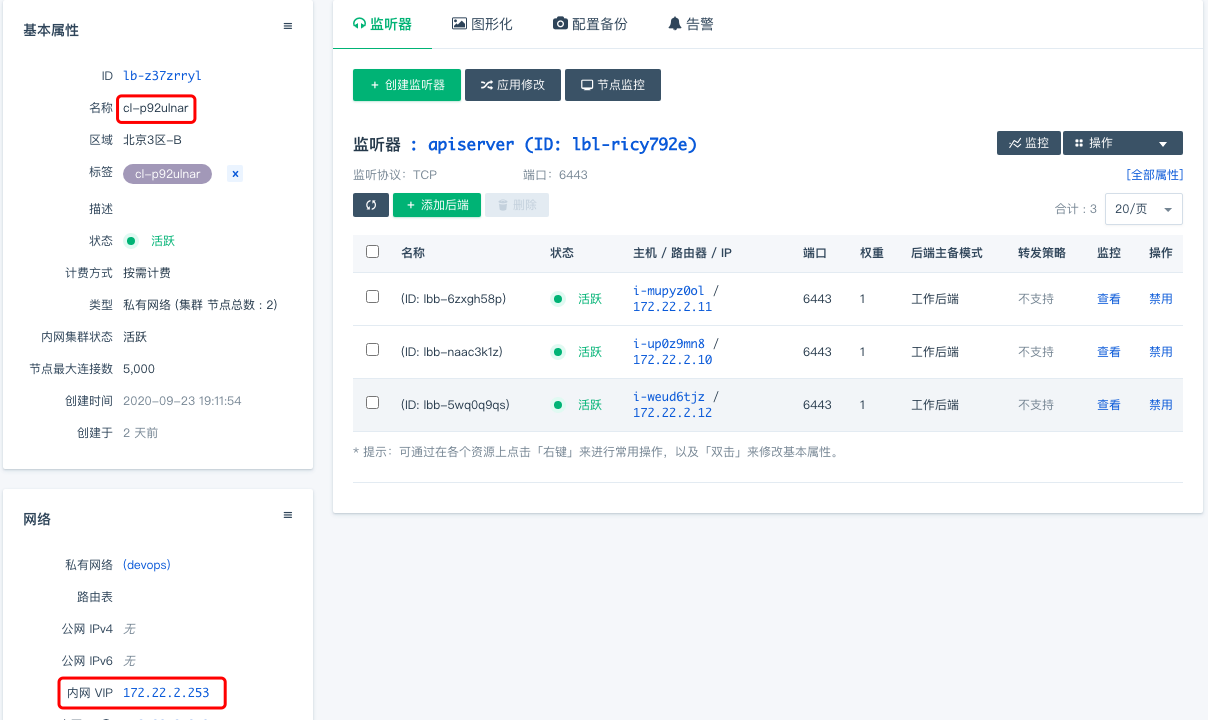
Task: Go to the 告警 alarms tab
Action: pyautogui.click(x=691, y=24)
